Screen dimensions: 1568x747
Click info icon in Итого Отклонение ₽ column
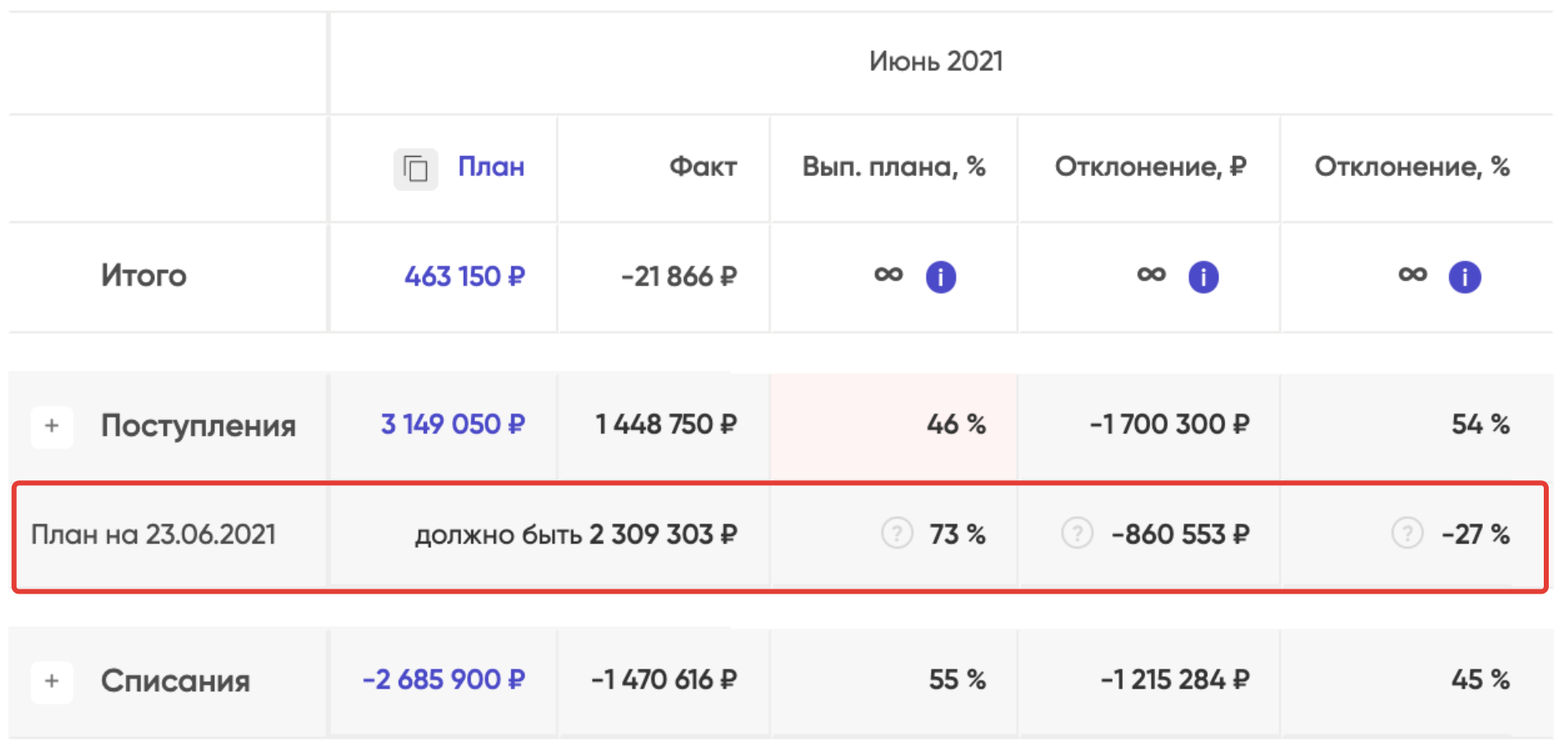point(1203,277)
